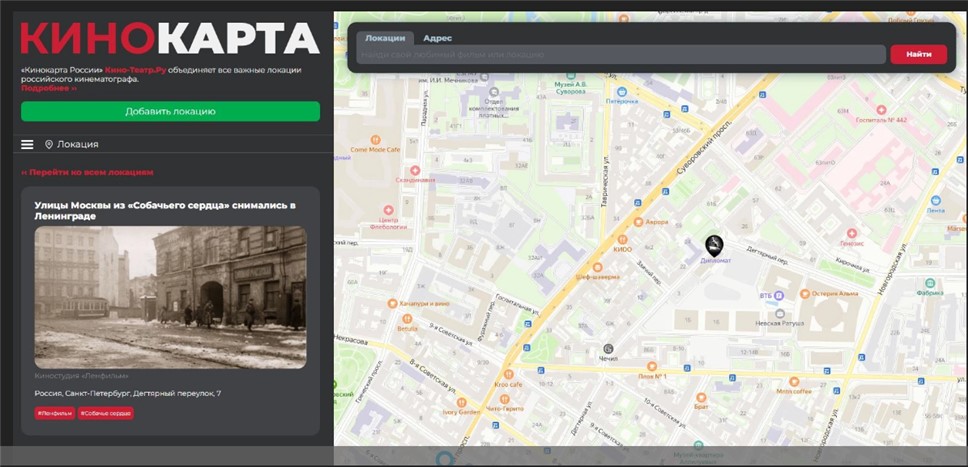
Task: Click the red Найти search button
Action: (919, 54)
